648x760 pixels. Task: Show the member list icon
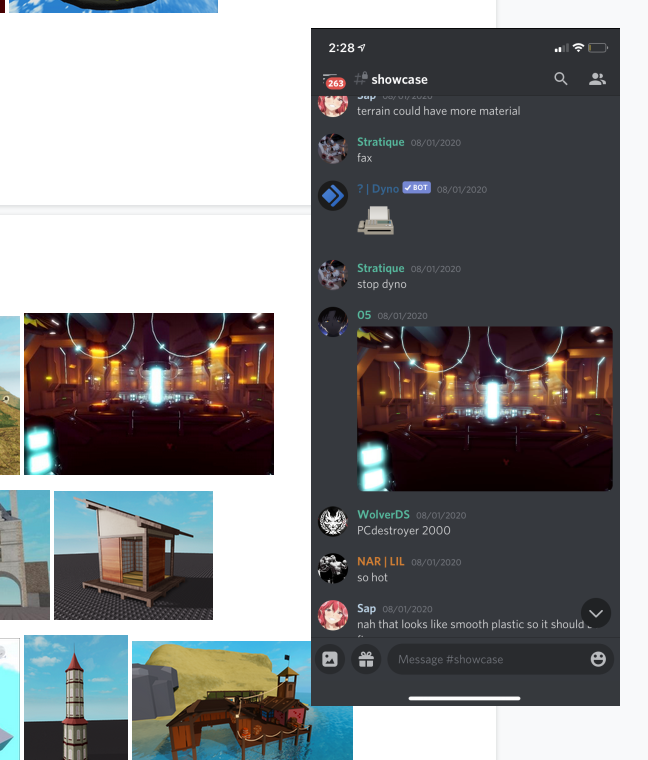(x=597, y=79)
